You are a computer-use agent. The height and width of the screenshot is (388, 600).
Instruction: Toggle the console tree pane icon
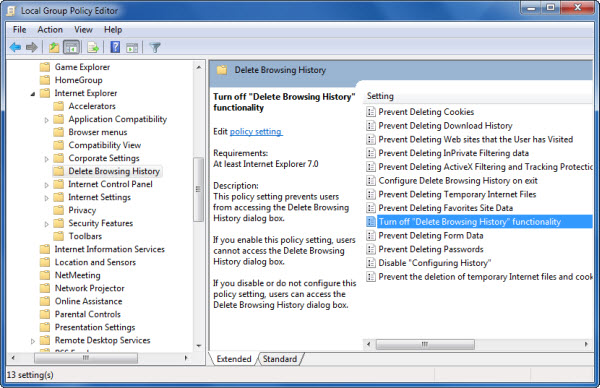72,47
